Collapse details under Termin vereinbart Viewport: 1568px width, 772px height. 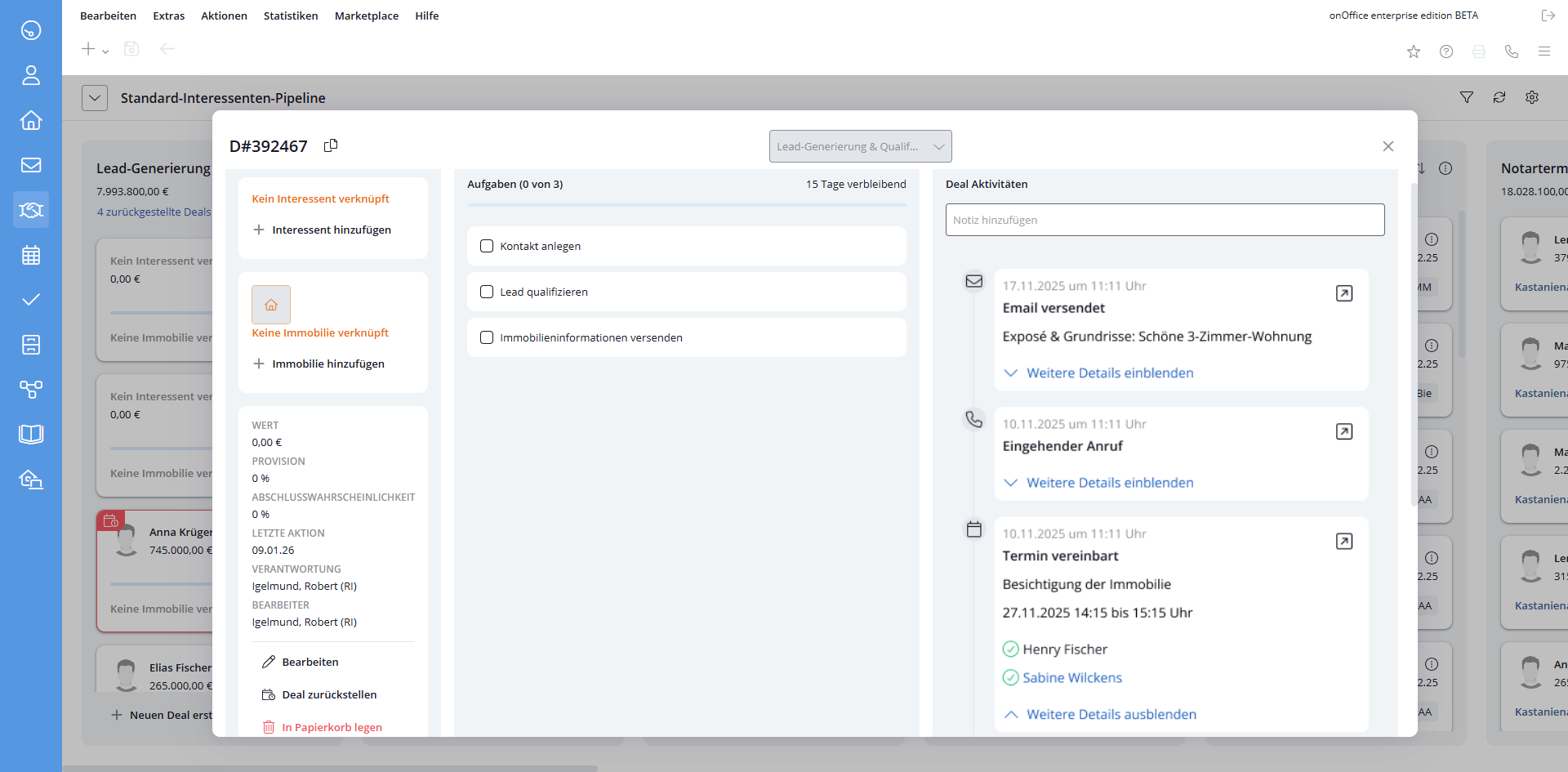pos(1111,714)
